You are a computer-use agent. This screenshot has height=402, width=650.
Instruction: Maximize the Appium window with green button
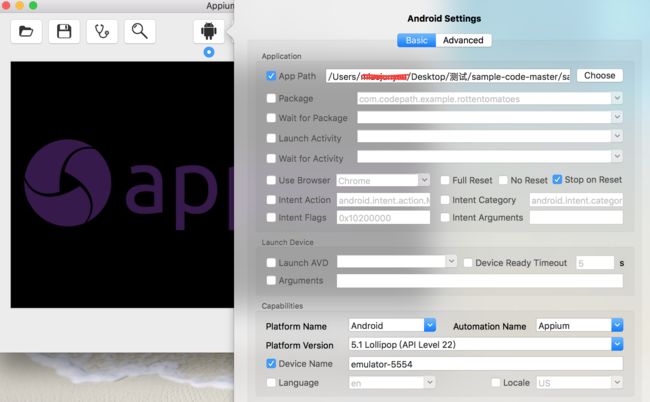[x=33, y=5]
